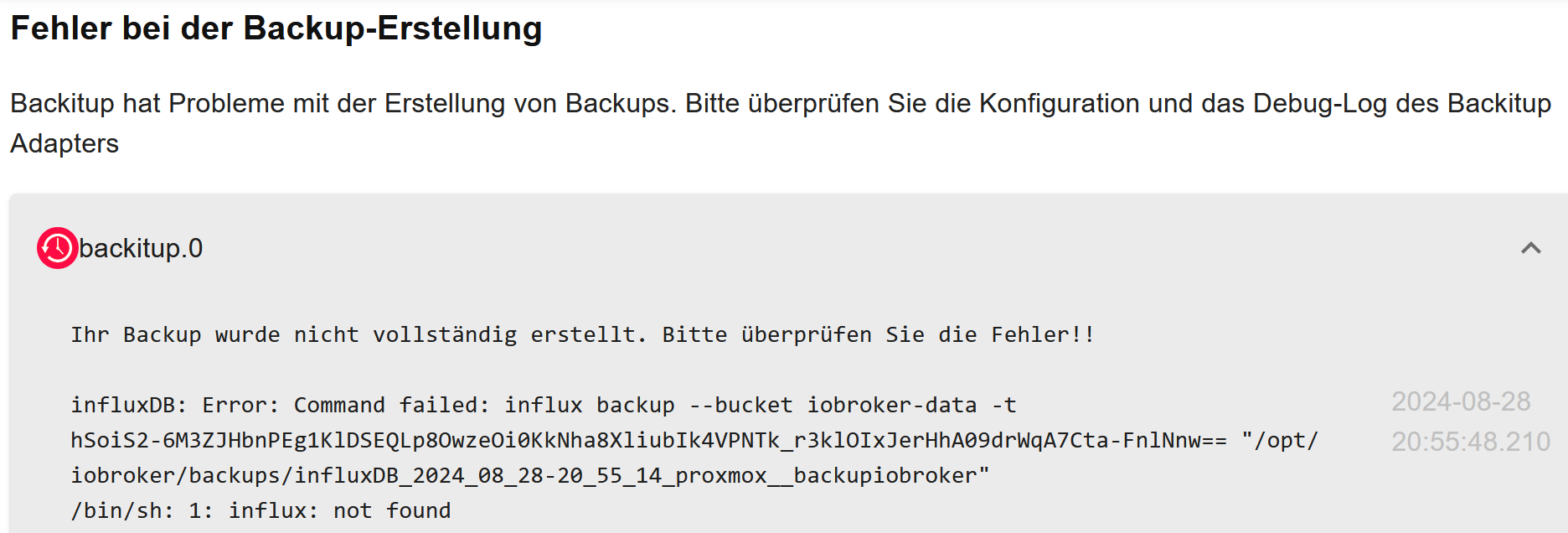Click the 'influx backup' command text
The height and width of the screenshot is (533, 1568).
click(x=590, y=405)
